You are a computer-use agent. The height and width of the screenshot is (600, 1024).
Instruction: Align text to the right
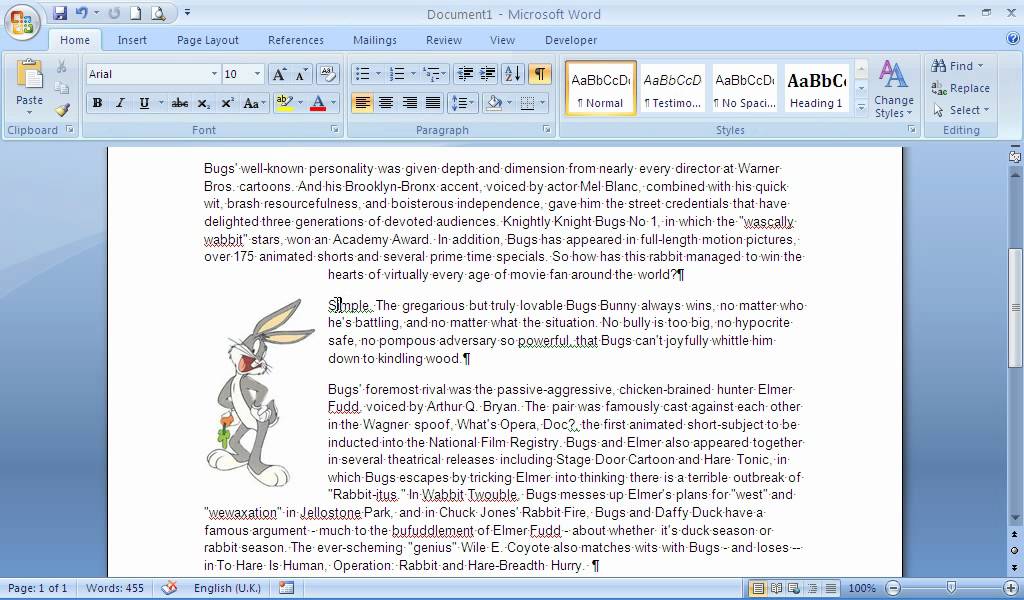pos(409,103)
